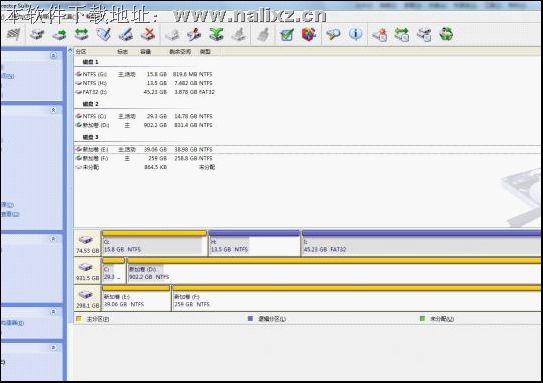Collapse the first sidebar panel with its chevron
Viewport: 543px width, 383px height.
click(x=53, y=55)
